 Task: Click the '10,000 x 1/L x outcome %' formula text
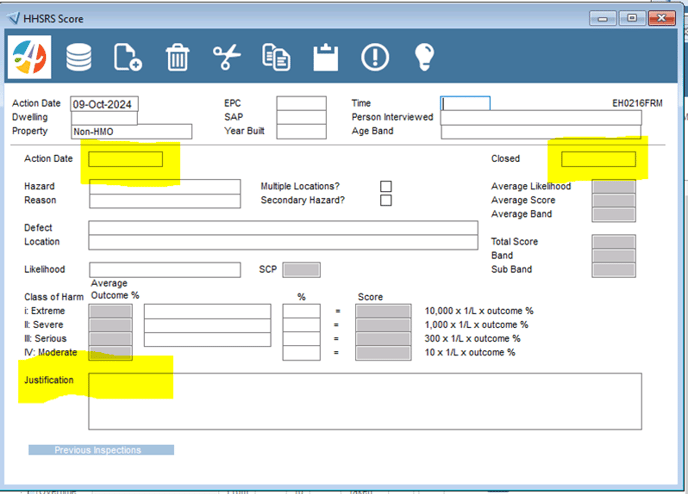(x=479, y=311)
